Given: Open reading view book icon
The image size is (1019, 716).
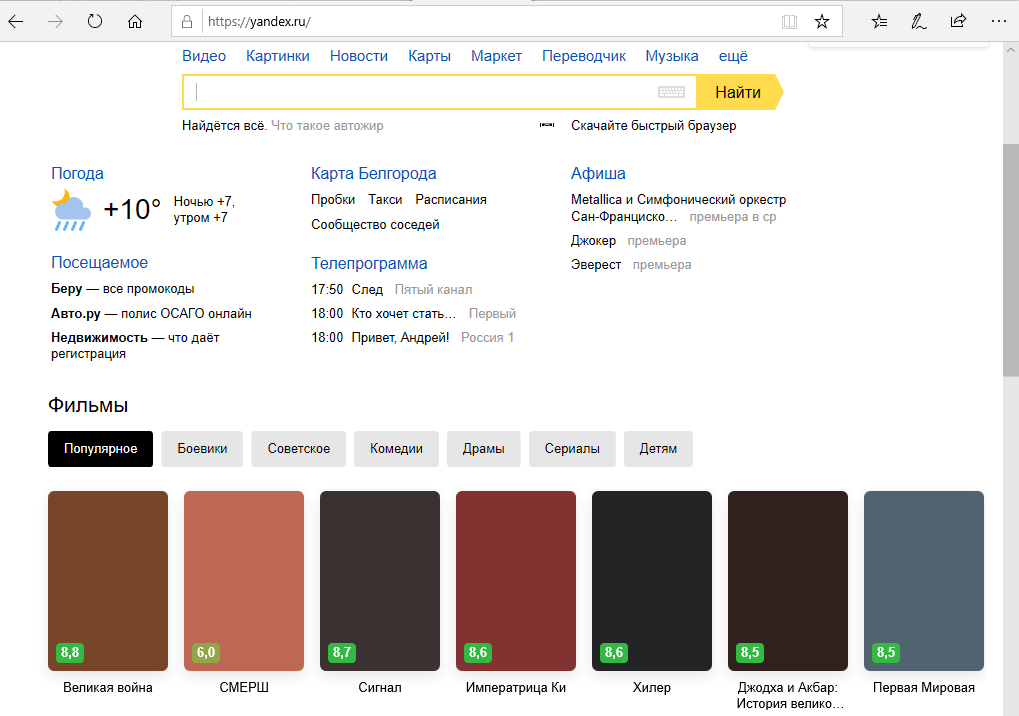Looking at the screenshot, I should 789,21.
